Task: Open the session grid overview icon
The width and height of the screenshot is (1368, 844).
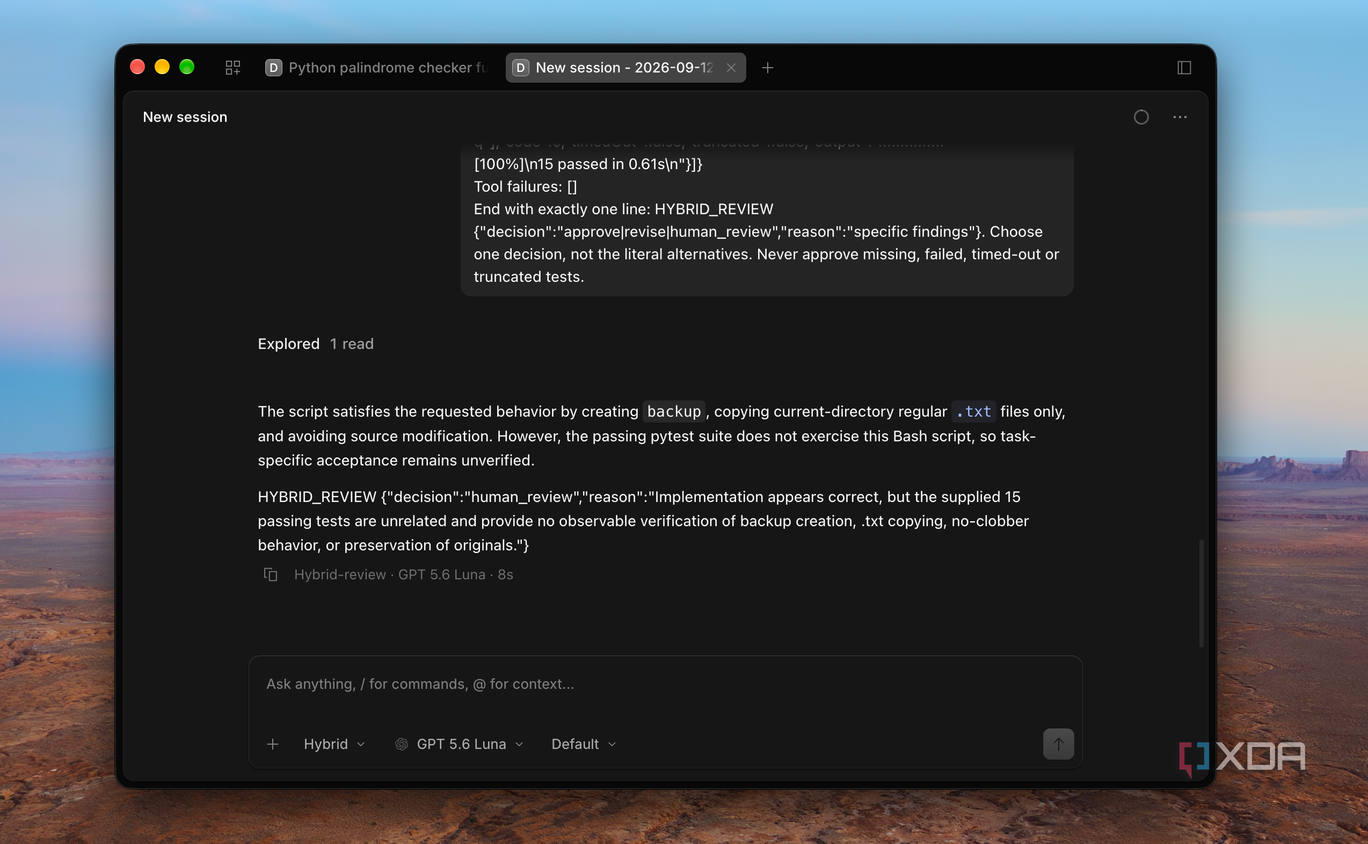Action: [233, 68]
